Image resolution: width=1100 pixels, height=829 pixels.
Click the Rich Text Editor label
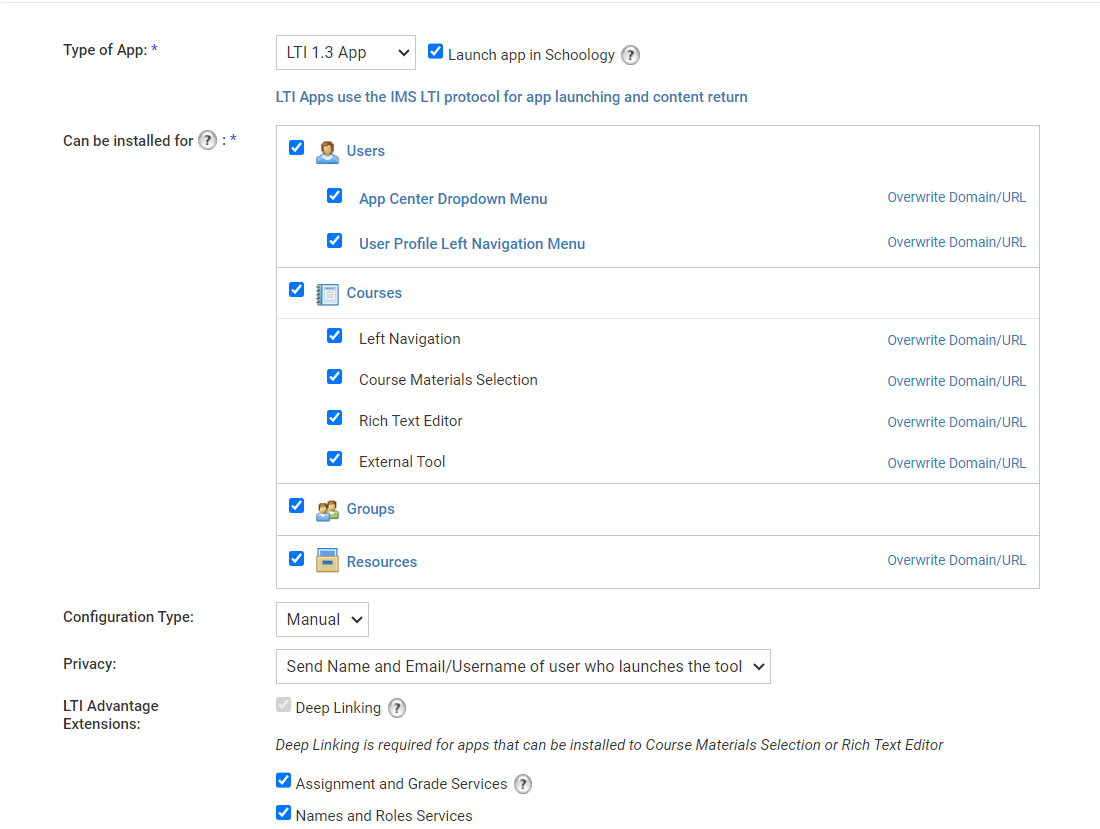click(x=410, y=421)
